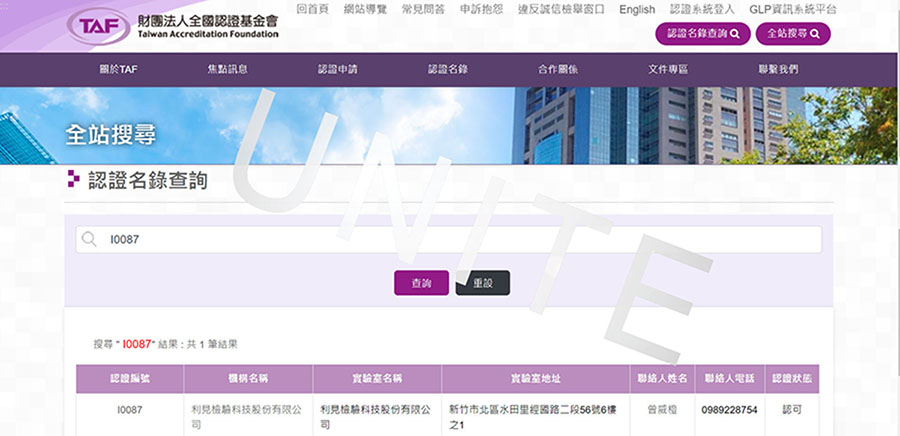This screenshot has height=436, width=900.
Task: Click the contact name 曾威橙 cell
Action: (662, 410)
